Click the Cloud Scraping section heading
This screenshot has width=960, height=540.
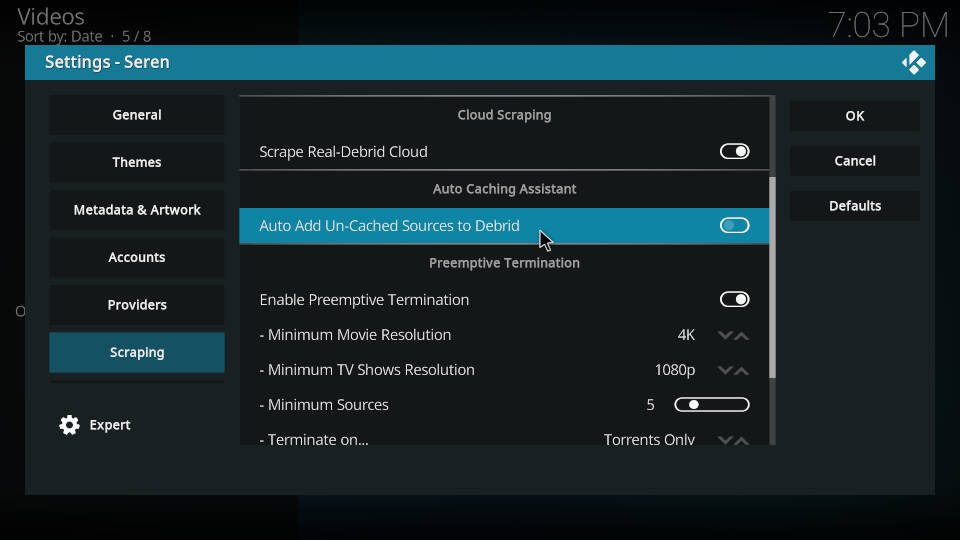point(504,115)
